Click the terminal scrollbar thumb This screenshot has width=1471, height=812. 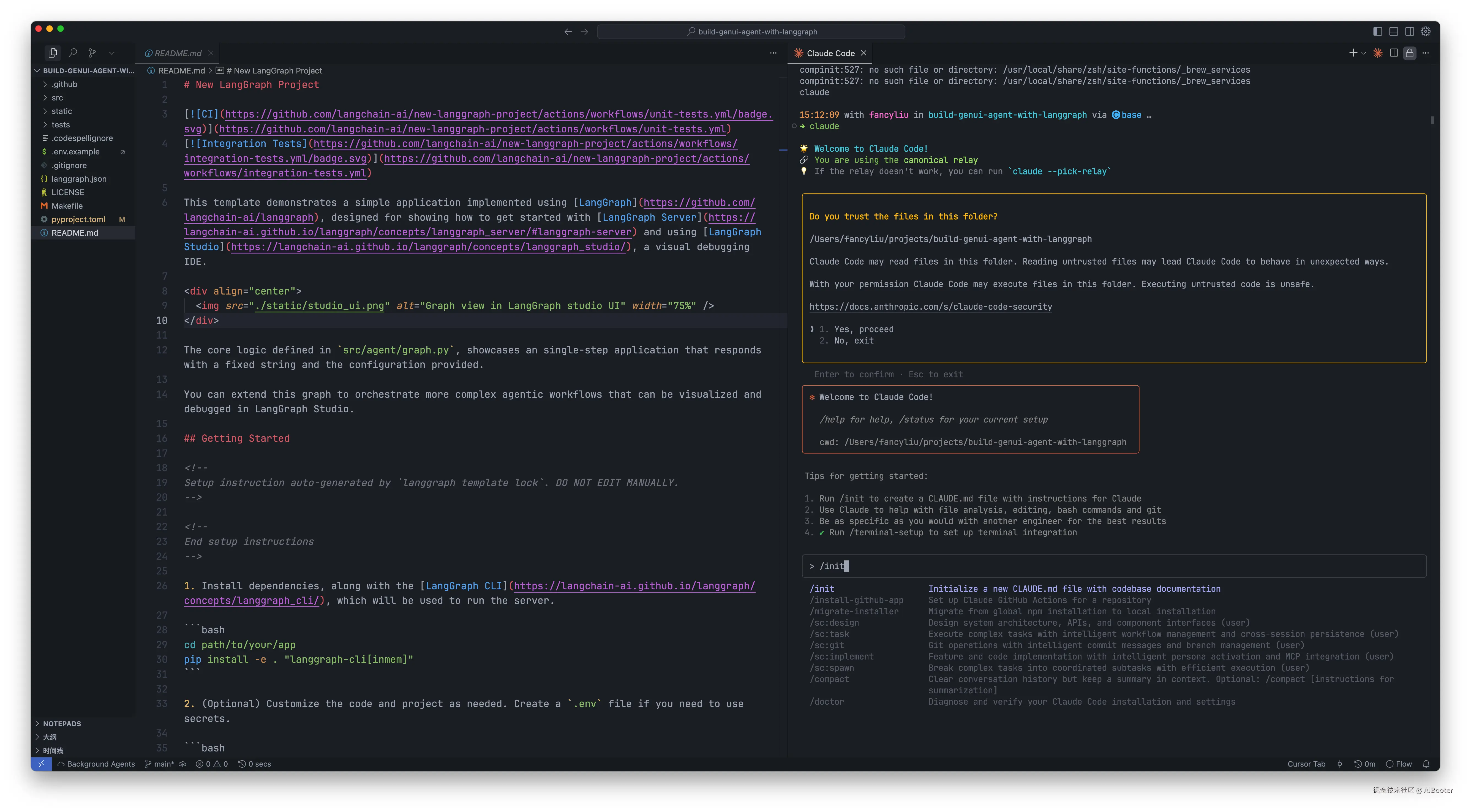click(1432, 120)
